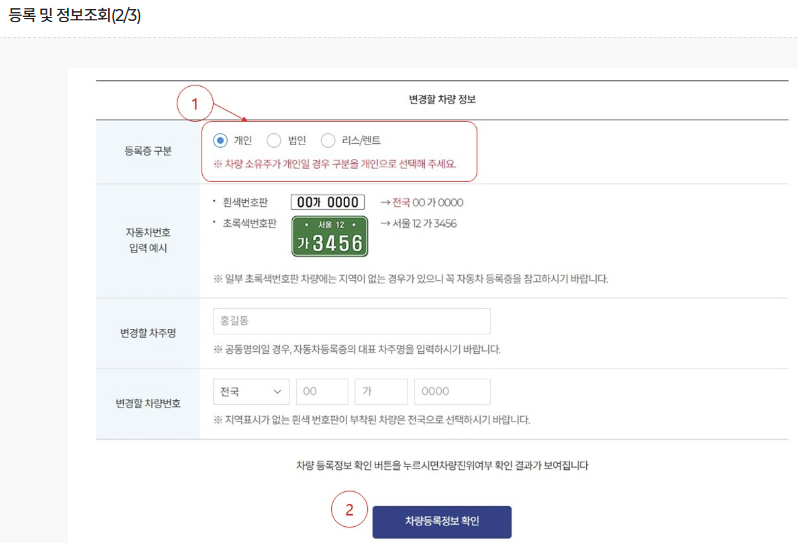Click the 가 plate character field
798x543 pixels.
pyautogui.click(x=381, y=391)
